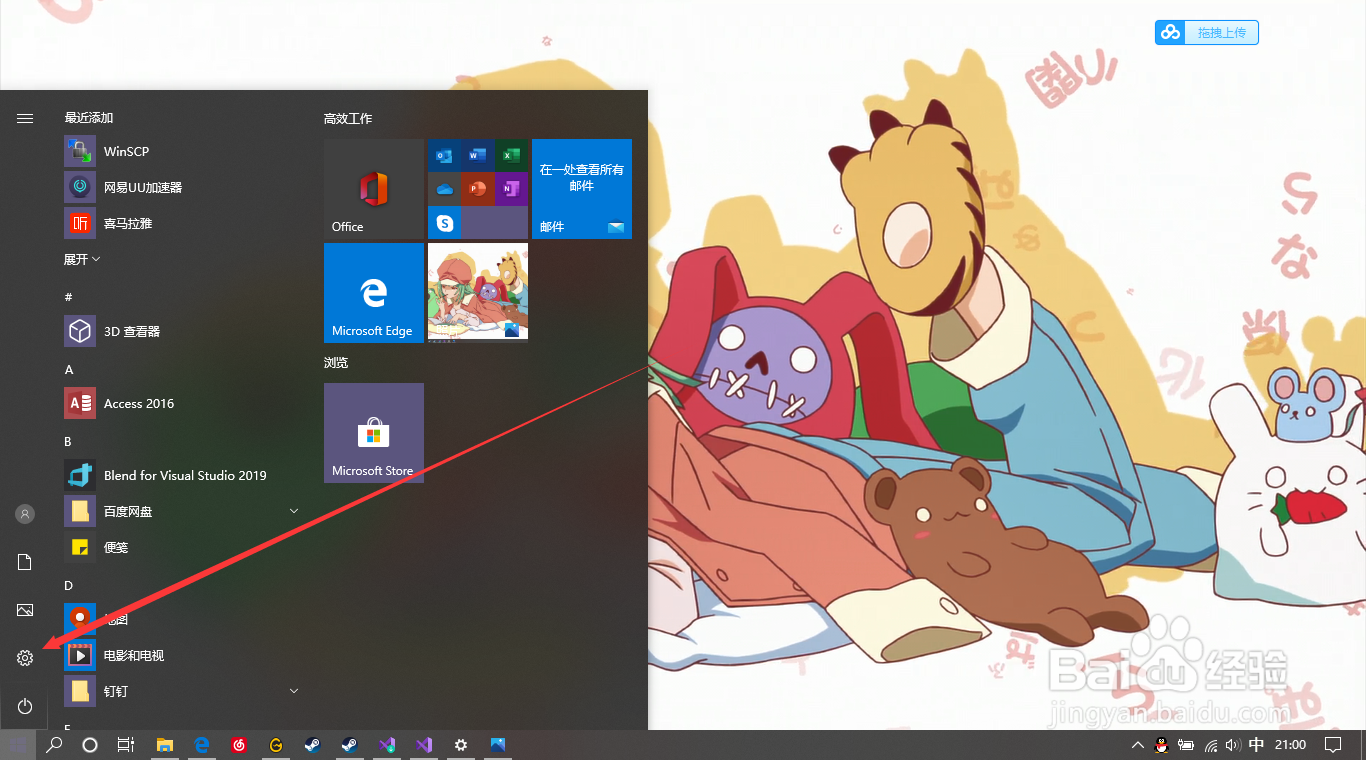Viewport: 1366px width, 760px height.
Task: Open 便笺 sticky notes app
Action: point(182,547)
